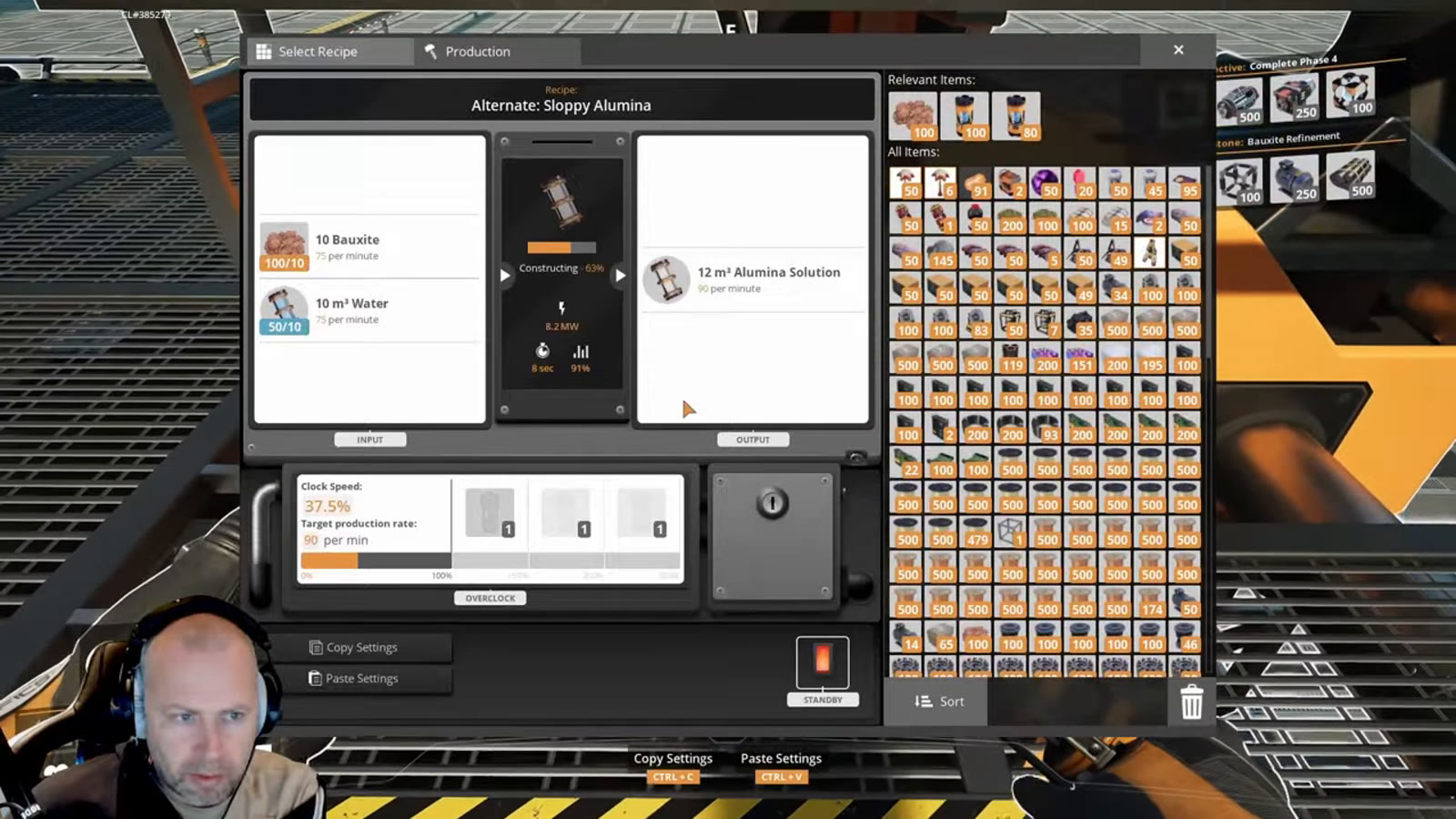Click the recipe title "Alternate: Sloppy Alumina"
This screenshot has height=819, width=1456.
coord(561,106)
